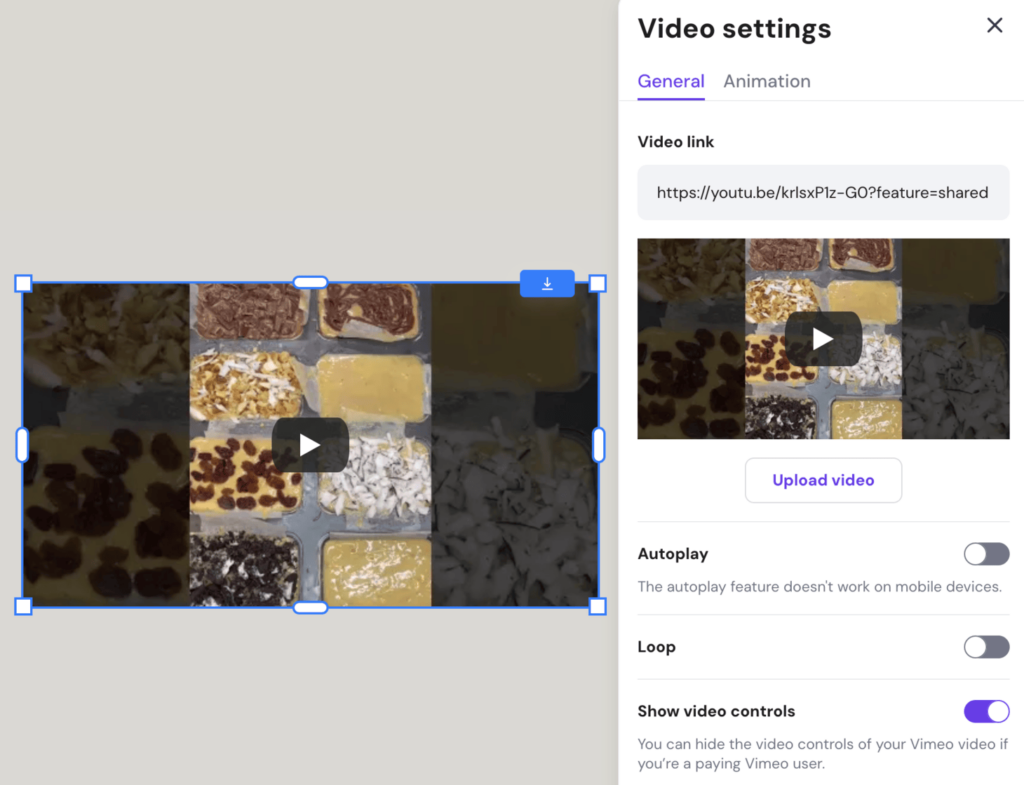Image resolution: width=1024 pixels, height=785 pixels.
Task: Click the YouTube video link field
Action: pos(823,192)
